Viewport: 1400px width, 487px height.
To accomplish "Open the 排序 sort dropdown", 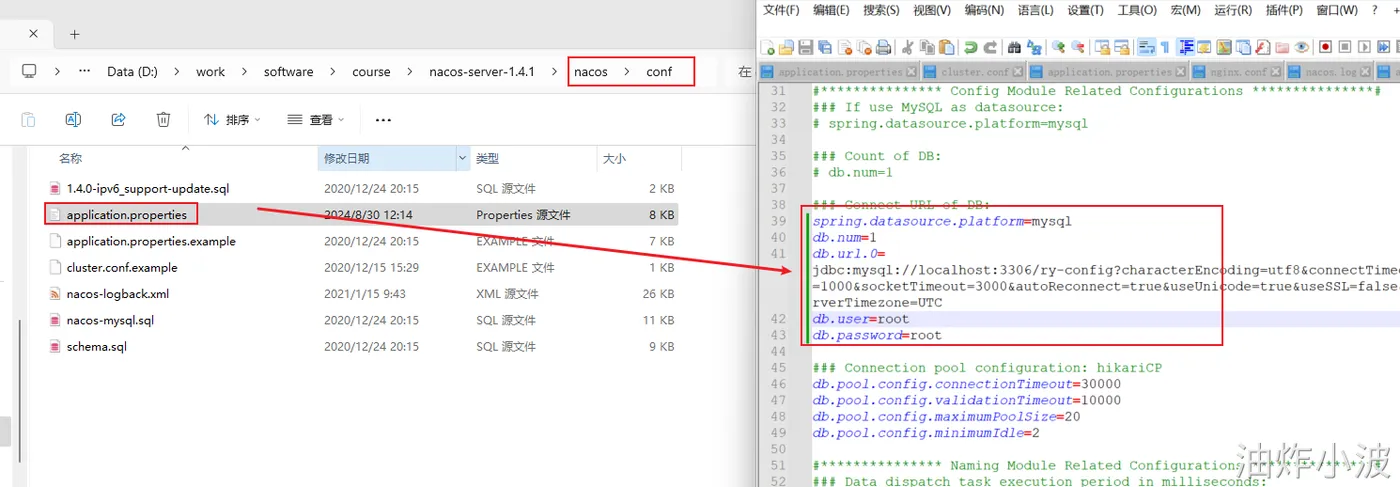I will click(232, 119).
